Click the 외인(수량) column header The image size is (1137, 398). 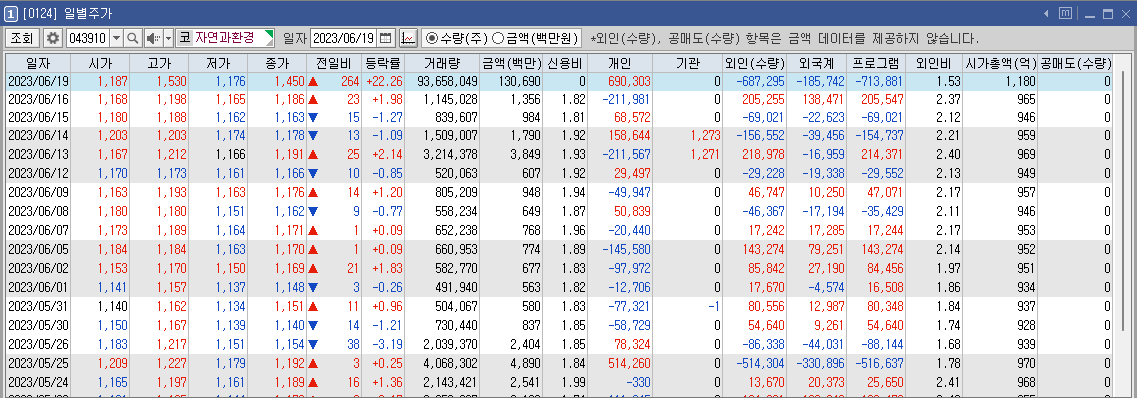(755, 63)
